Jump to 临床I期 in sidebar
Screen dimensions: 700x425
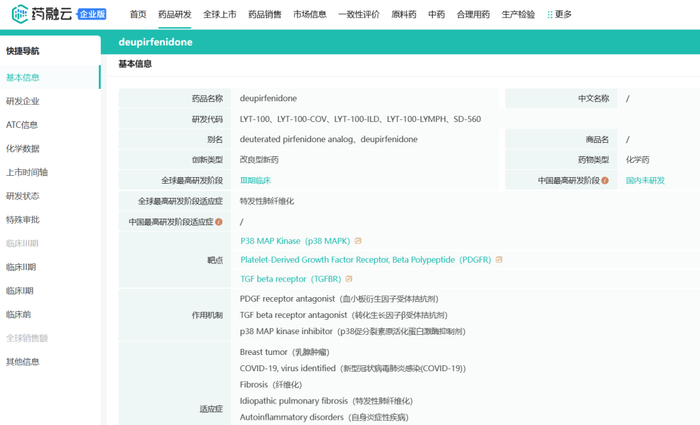click(20, 291)
